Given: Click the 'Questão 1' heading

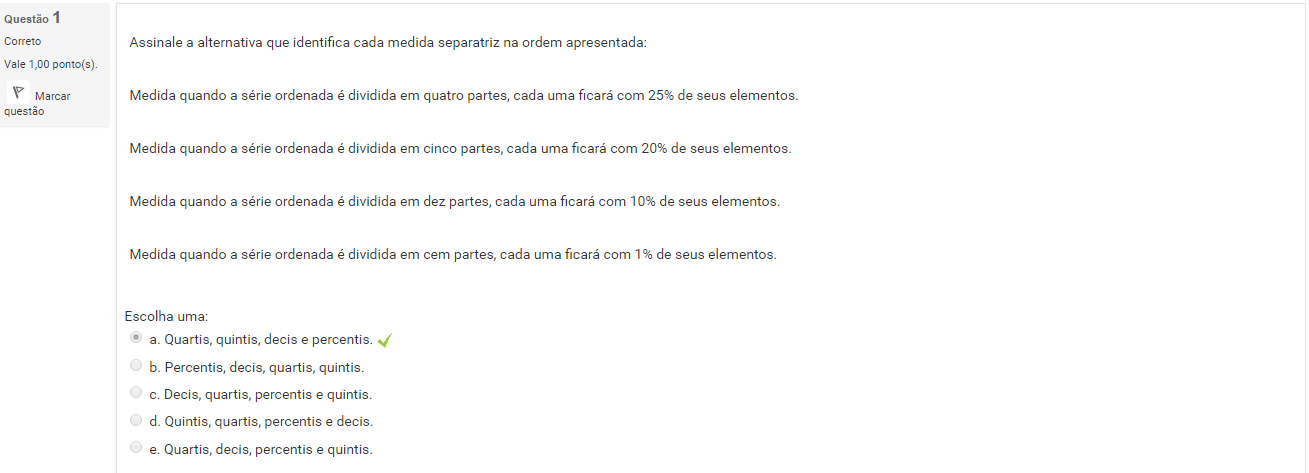Looking at the screenshot, I should pos(32,18).
